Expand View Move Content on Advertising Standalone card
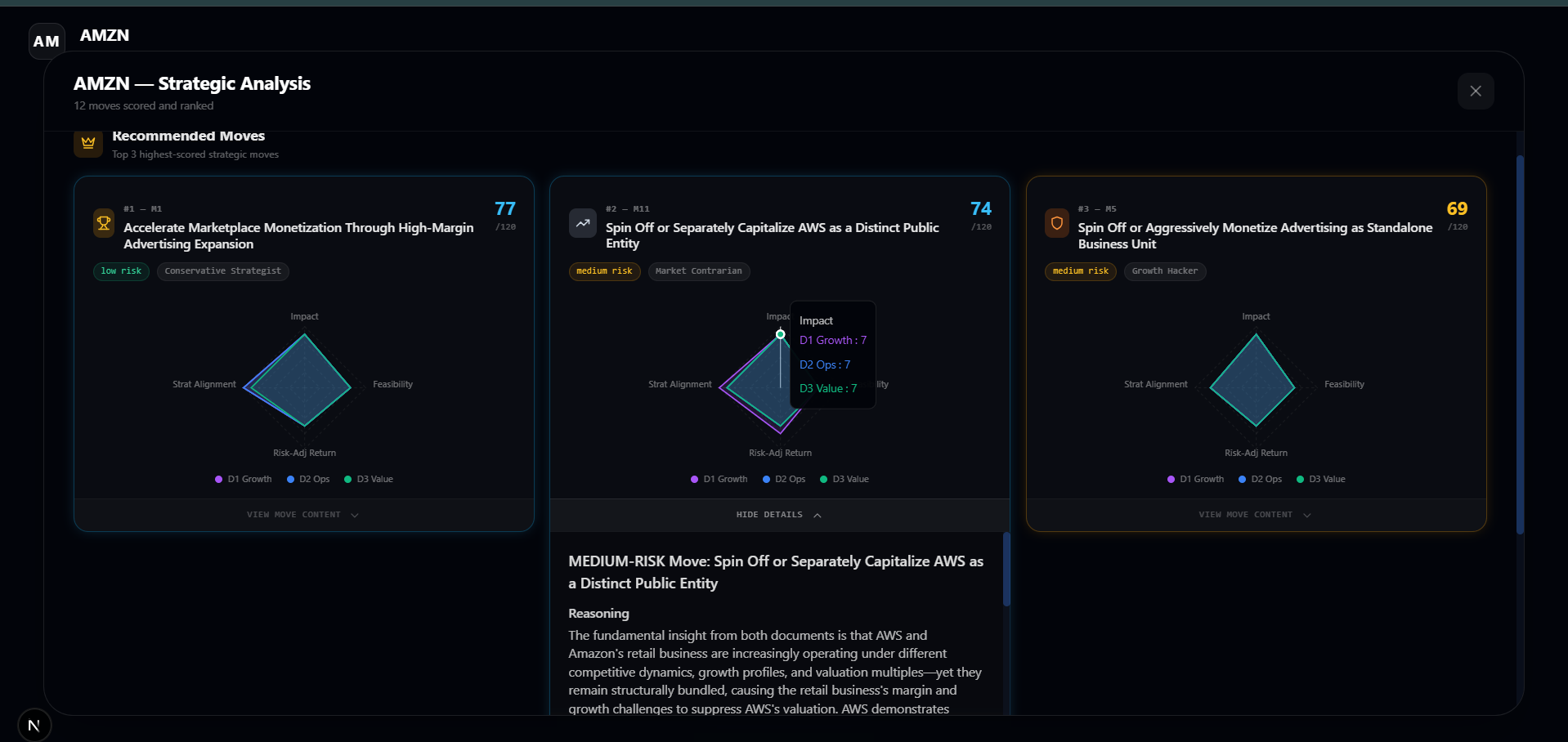Screen dimensions: 1568x742 pos(1256,515)
